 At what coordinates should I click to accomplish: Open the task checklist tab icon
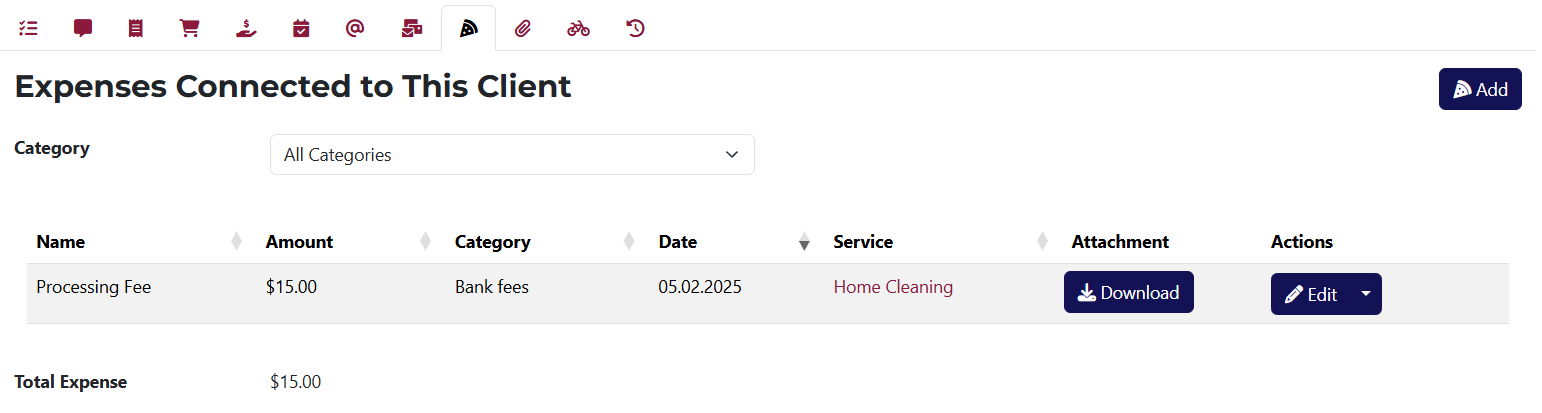pos(28,28)
